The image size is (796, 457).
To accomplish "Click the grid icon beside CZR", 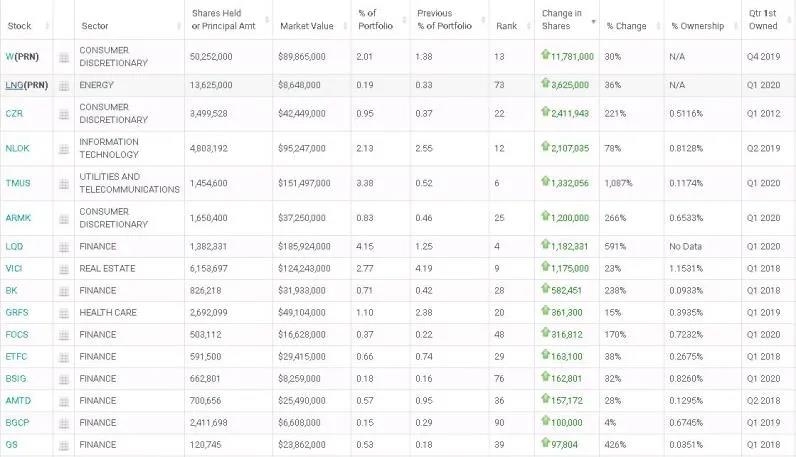I will [x=64, y=114].
